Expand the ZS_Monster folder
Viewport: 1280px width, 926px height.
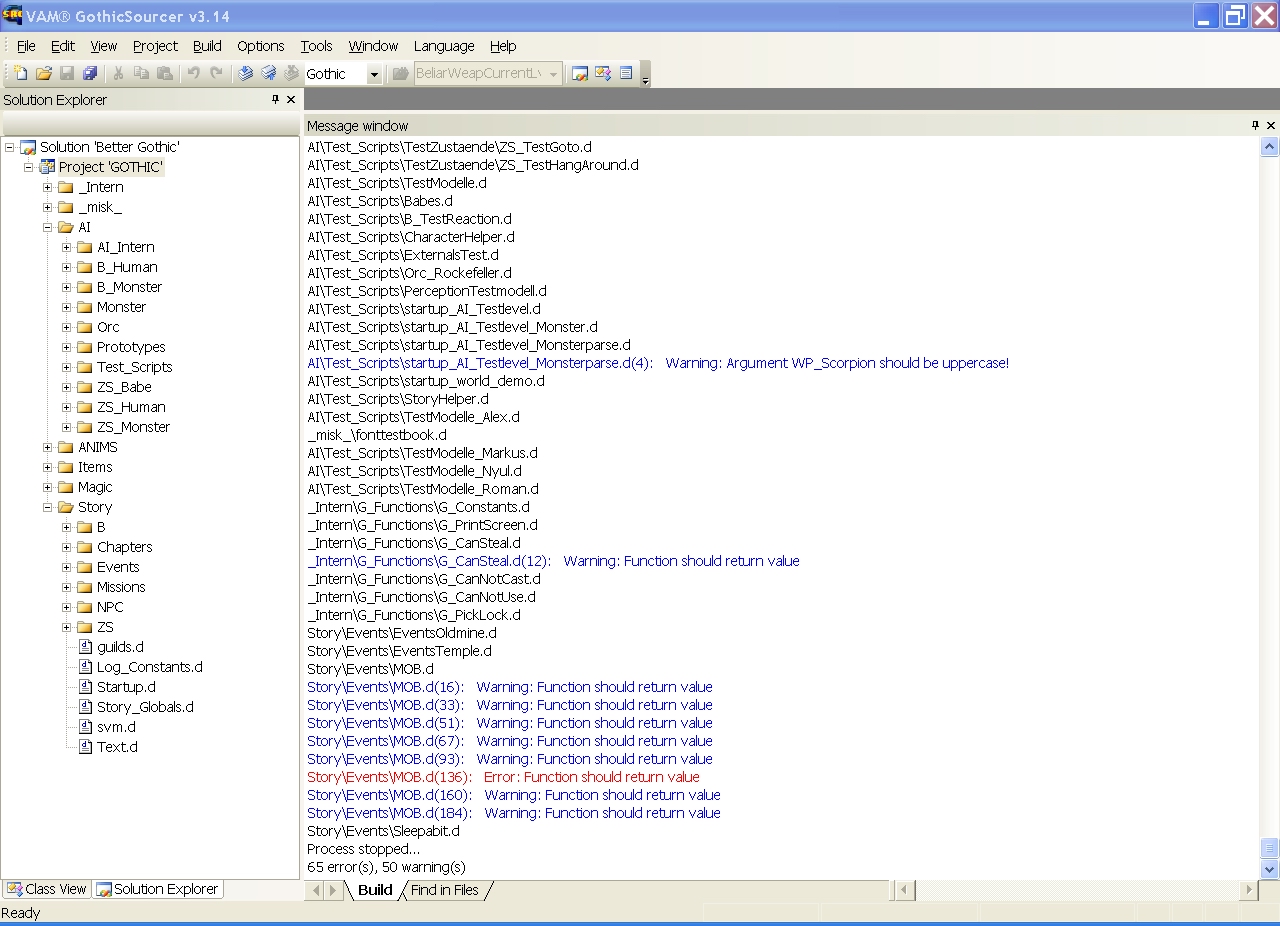click(67, 427)
